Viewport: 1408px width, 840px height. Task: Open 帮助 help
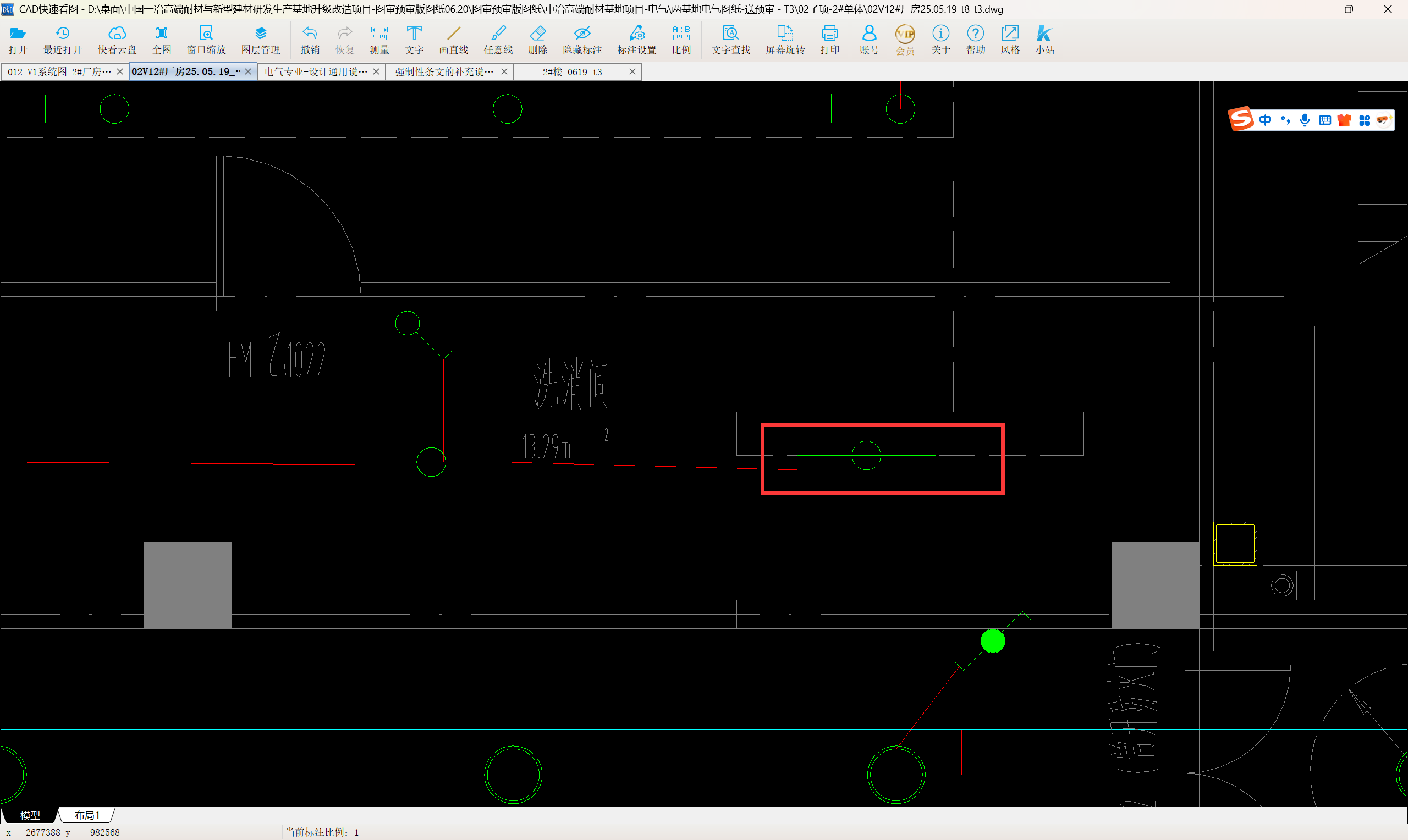click(976, 40)
